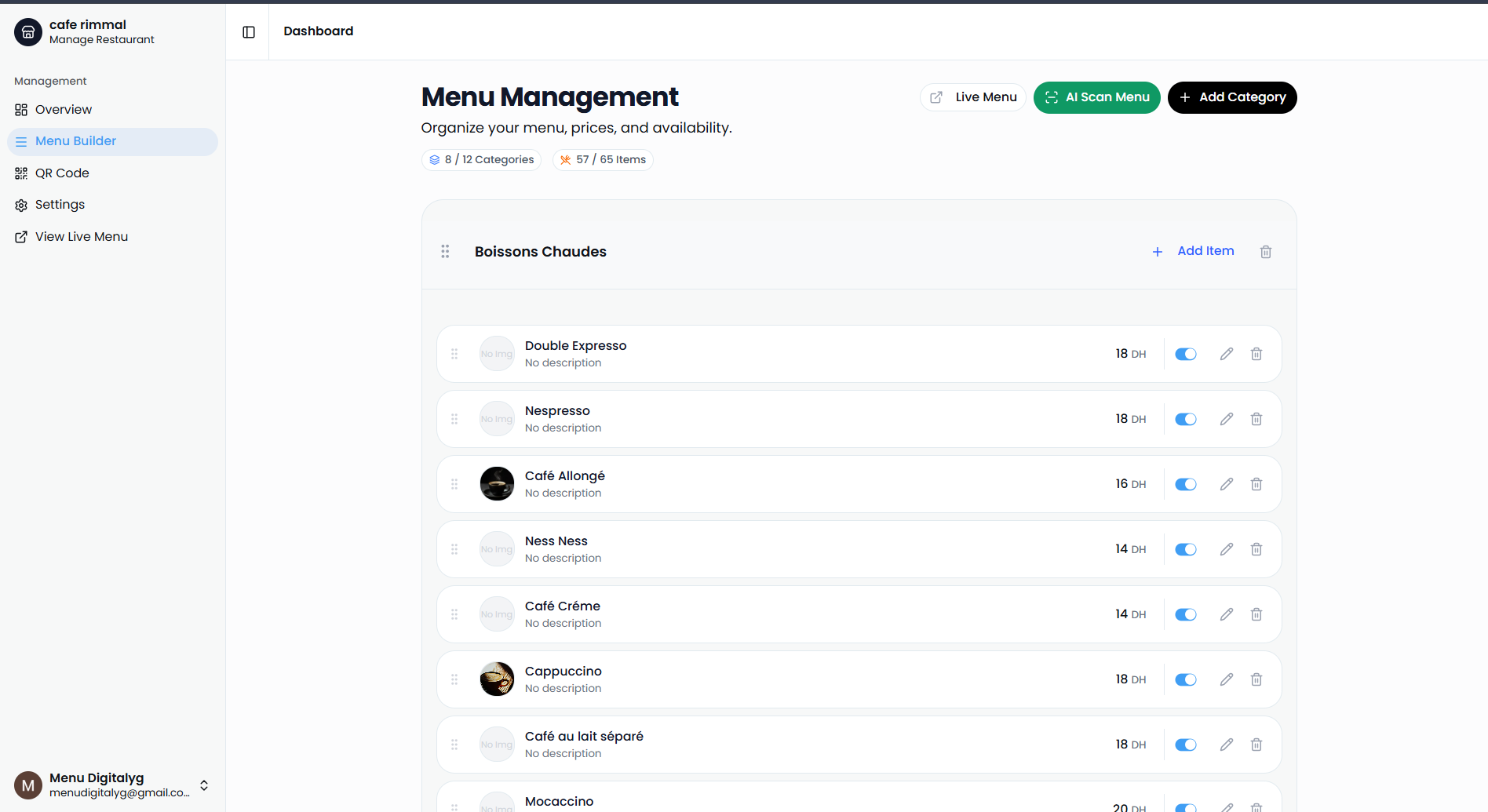1488x812 pixels.
Task: Delete the Ness Ness item
Action: click(1256, 549)
